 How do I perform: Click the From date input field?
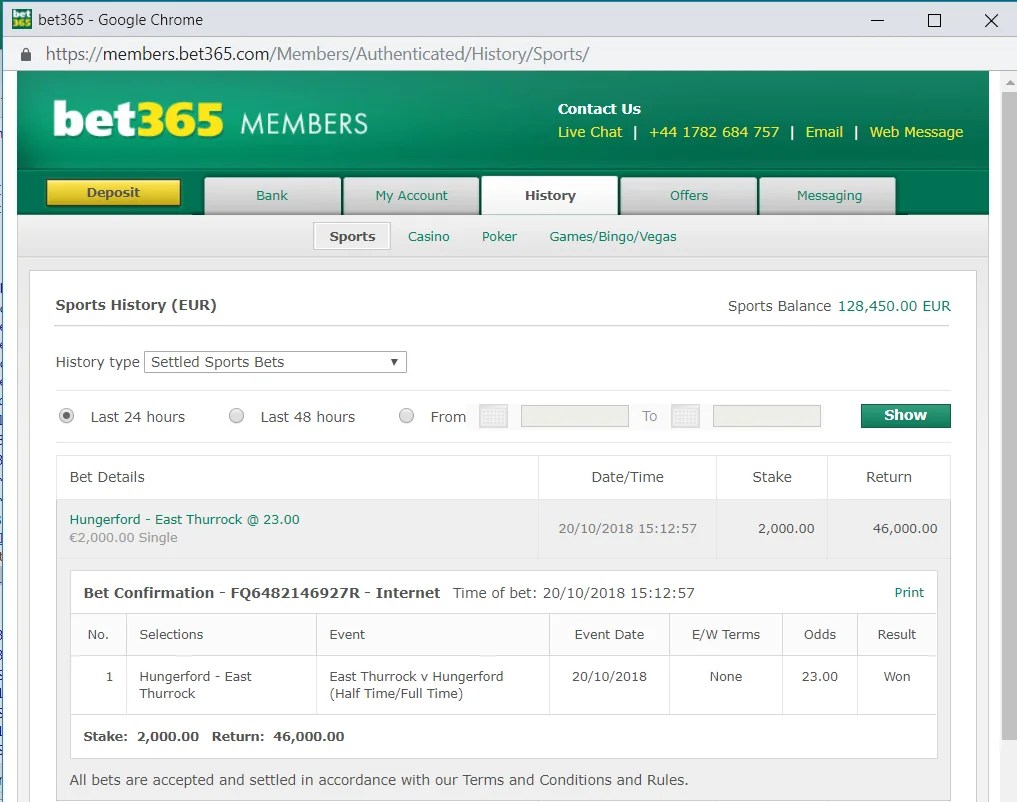point(575,416)
